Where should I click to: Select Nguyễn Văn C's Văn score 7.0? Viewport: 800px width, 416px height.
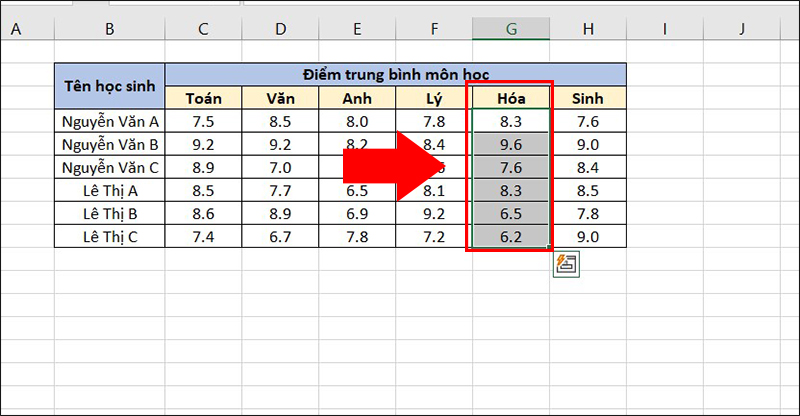[x=280, y=167]
